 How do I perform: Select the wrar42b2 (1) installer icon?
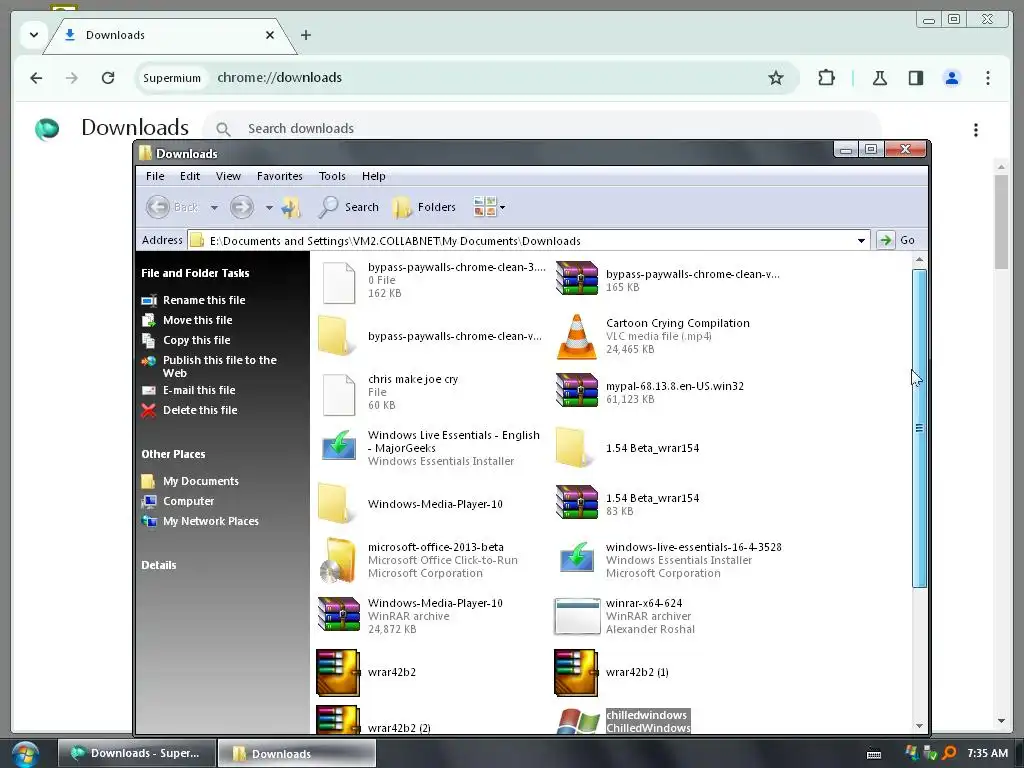pyautogui.click(x=576, y=673)
